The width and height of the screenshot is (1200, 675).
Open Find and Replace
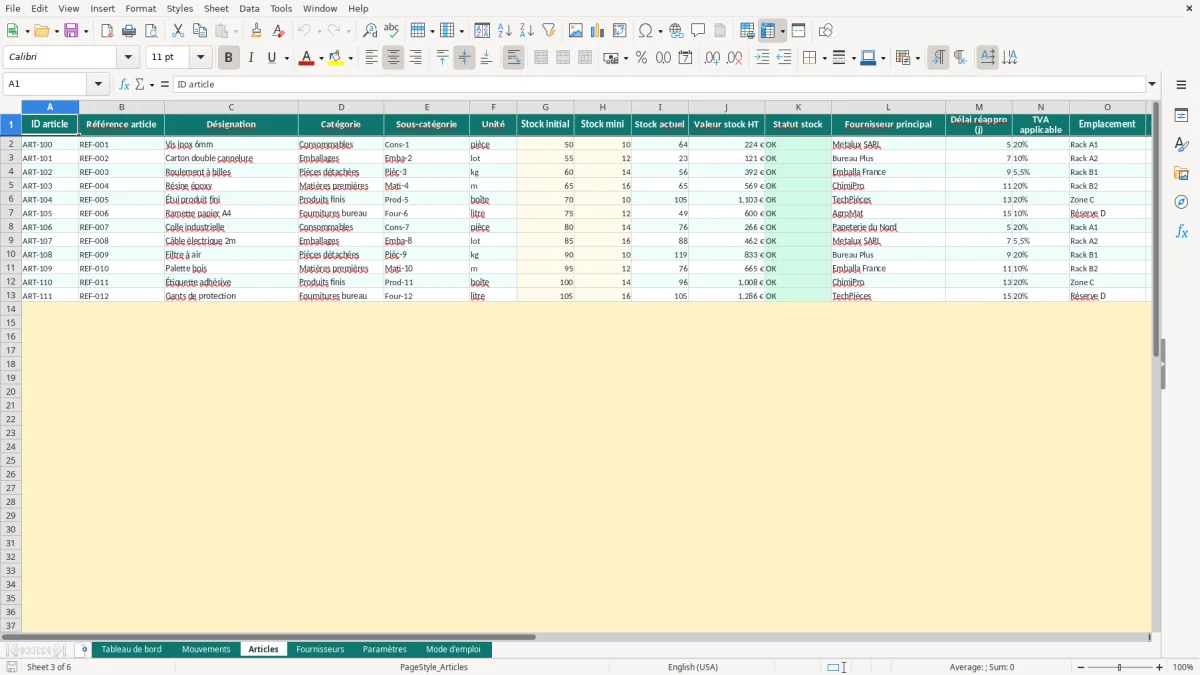[x=370, y=31]
